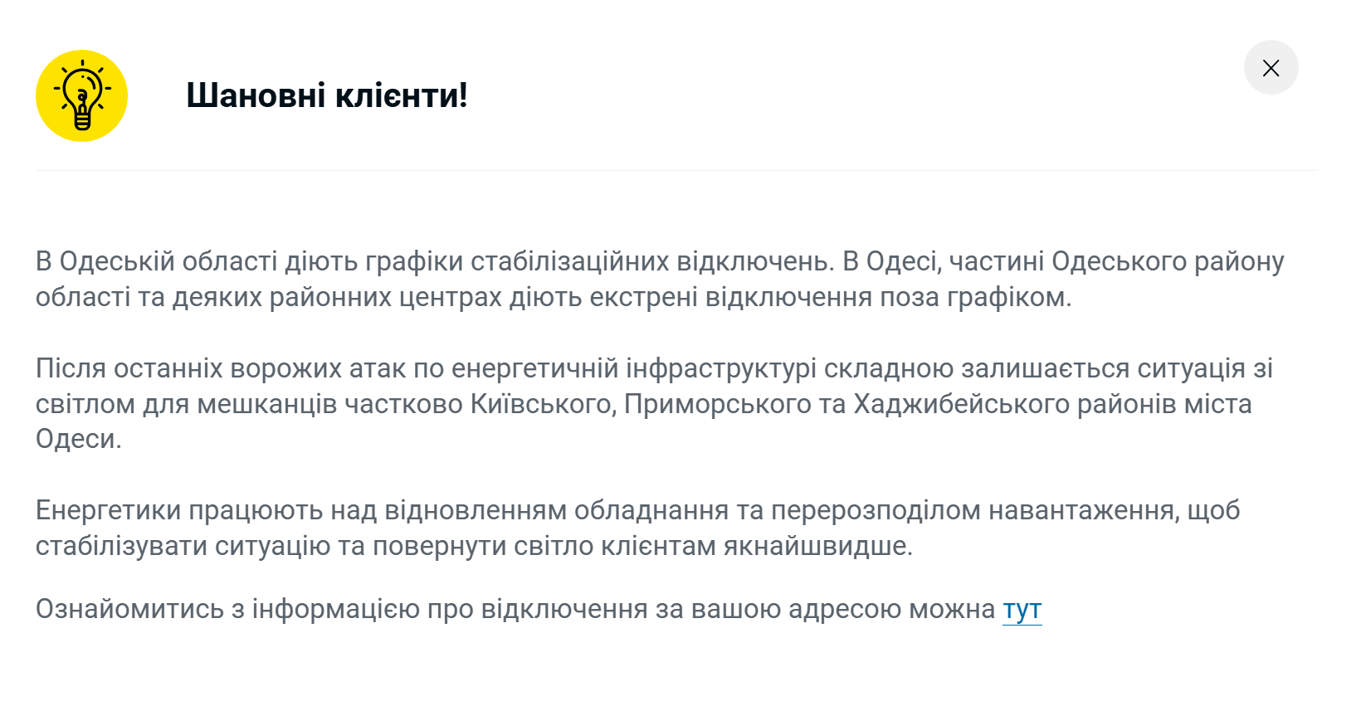
Task: Open the "тут" outage information link
Action: tap(1021, 609)
